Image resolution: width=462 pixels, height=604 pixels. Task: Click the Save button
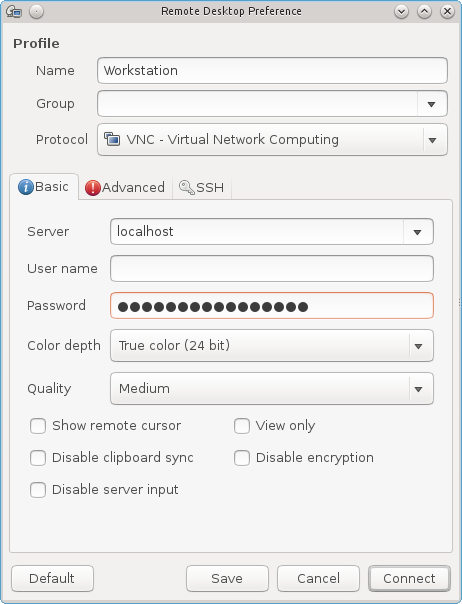(227, 578)
